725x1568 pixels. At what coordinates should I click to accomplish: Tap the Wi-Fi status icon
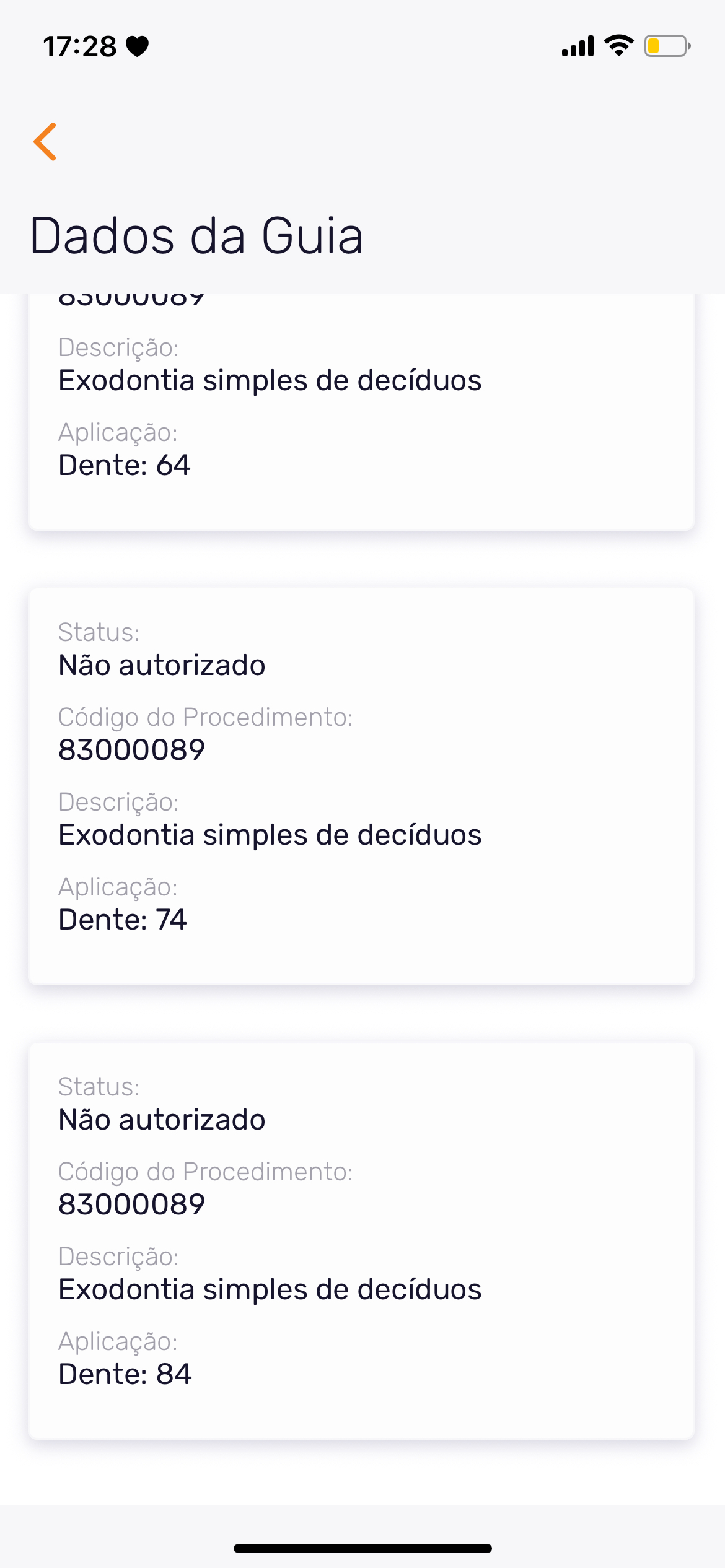(618, 46)
